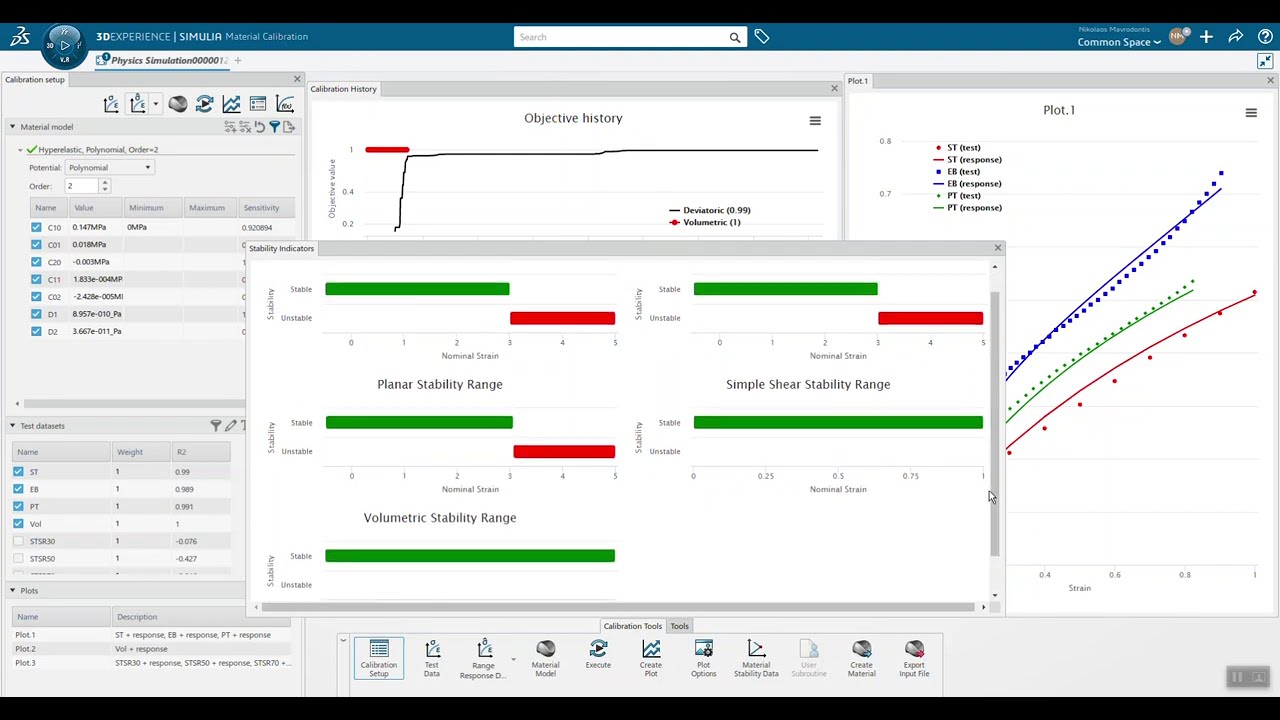Screen dimensions: 1280x720
Task: Open Common Space dropdown in top bar
Action: pos(1119,42)
